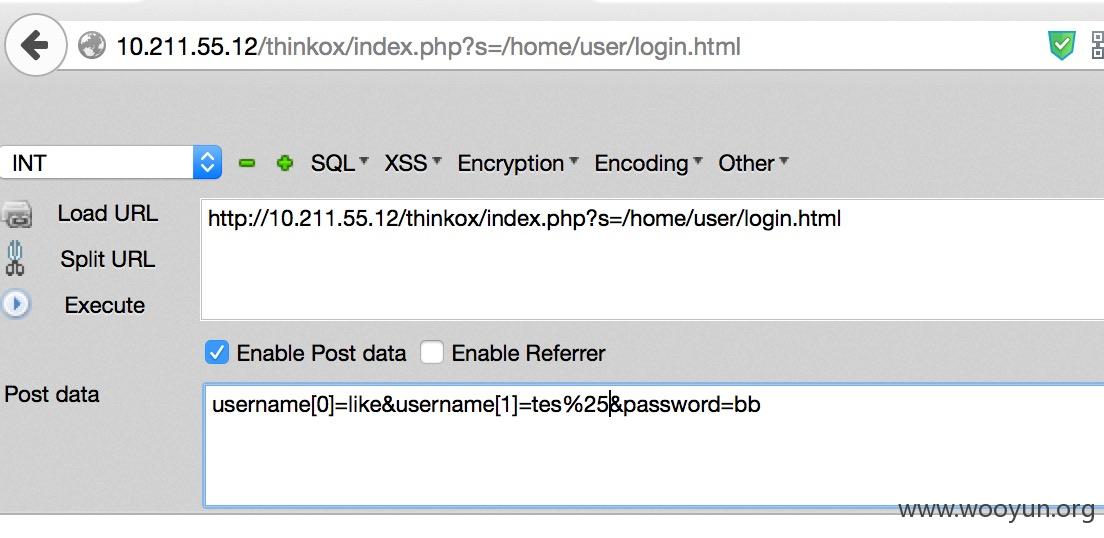This screenshot has width=1104, height=538.
Task: Open the XSS menu
Action: [x=413, y=163]
